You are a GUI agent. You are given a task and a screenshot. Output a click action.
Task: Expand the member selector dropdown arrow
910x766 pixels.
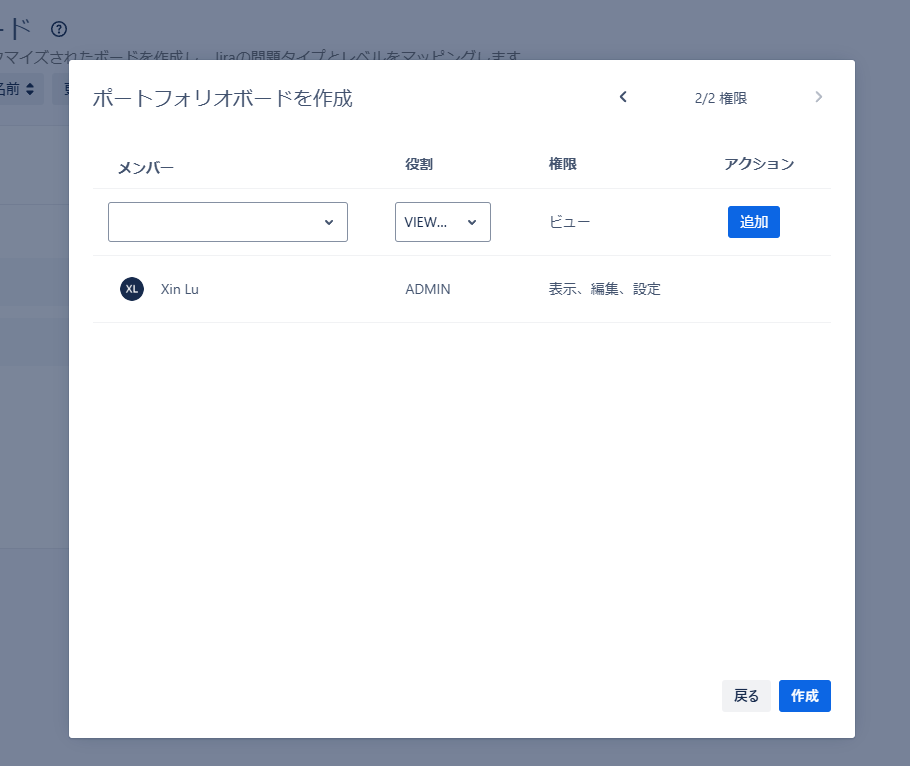[329, 222]
